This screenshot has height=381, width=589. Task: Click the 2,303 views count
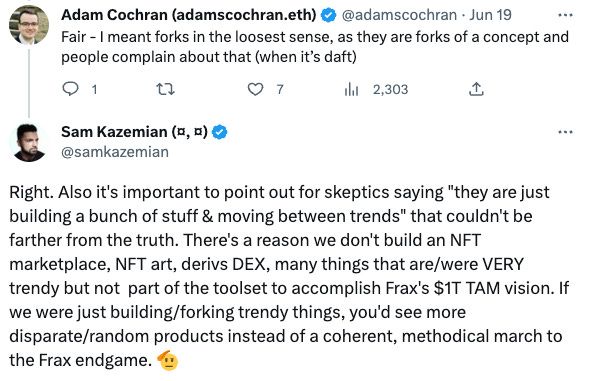point(390,89)
